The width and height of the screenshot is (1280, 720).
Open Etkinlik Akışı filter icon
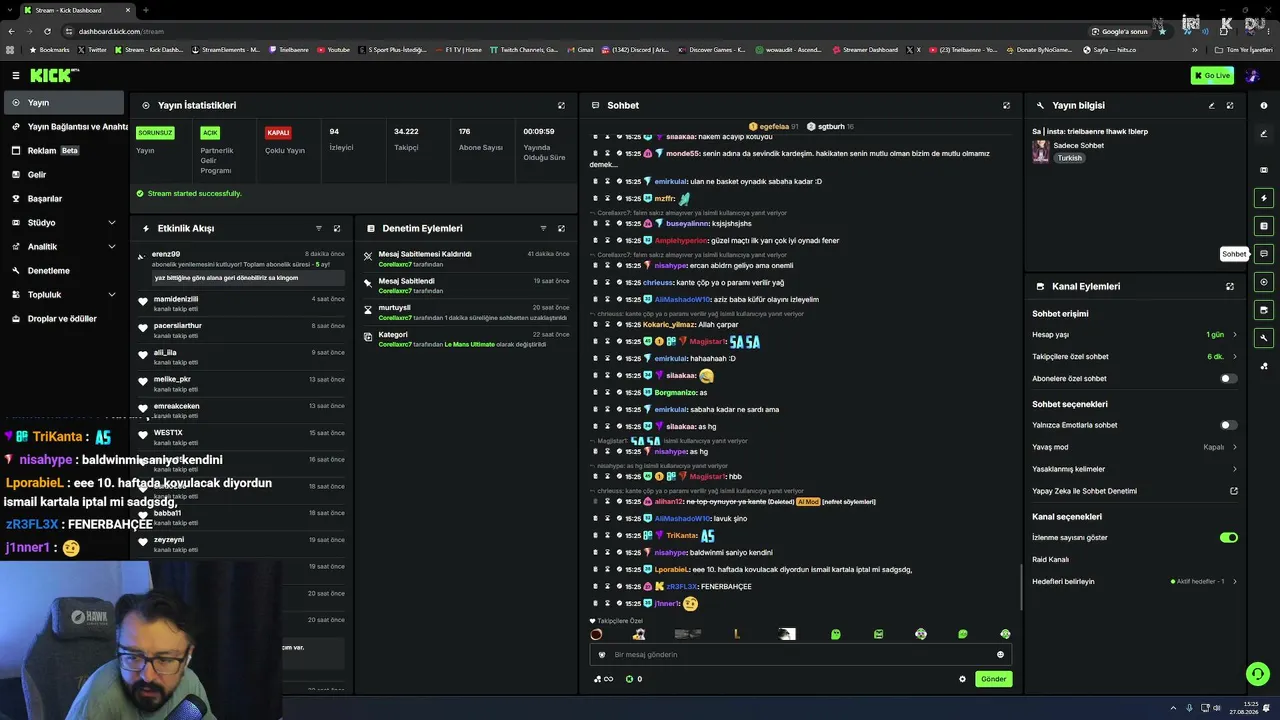pos(319,228)
